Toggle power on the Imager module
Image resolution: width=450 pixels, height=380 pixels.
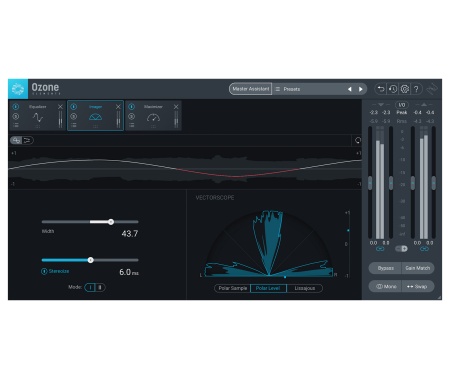(x=74, y=107)
